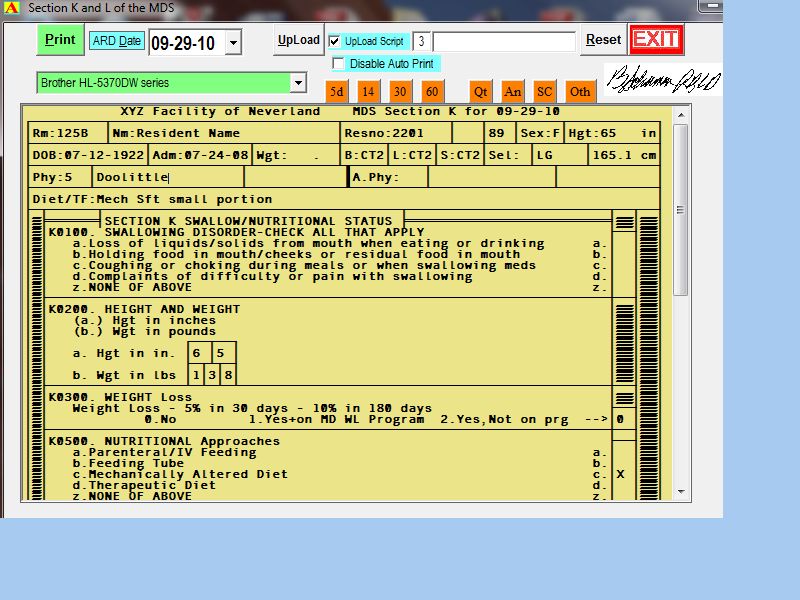The height and width of the screenshot is (600, 800).
Task: Check K0100 z. NONE OF ABOVE box
Action: point(623,287)
